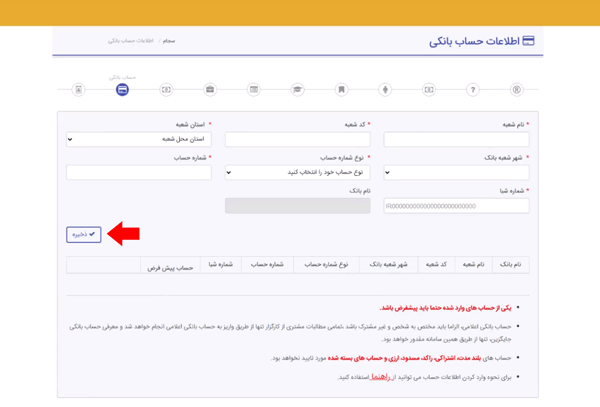Click the شماره حساب table column header
The image size is (600, 407).
coord(267,264)
